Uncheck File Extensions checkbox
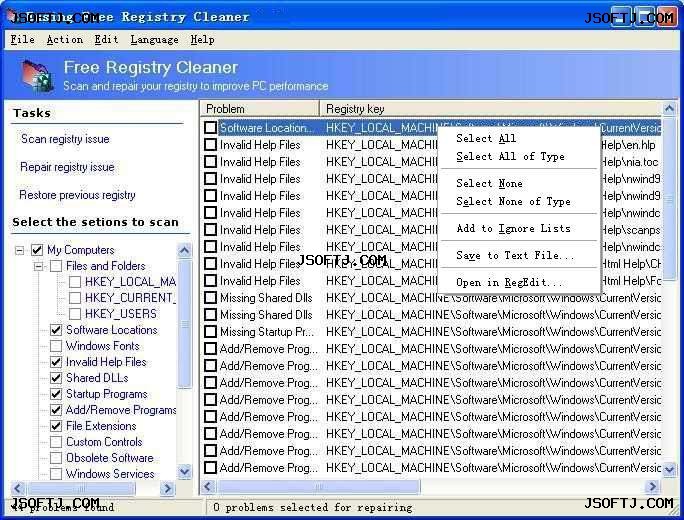 tap(56, 426)
